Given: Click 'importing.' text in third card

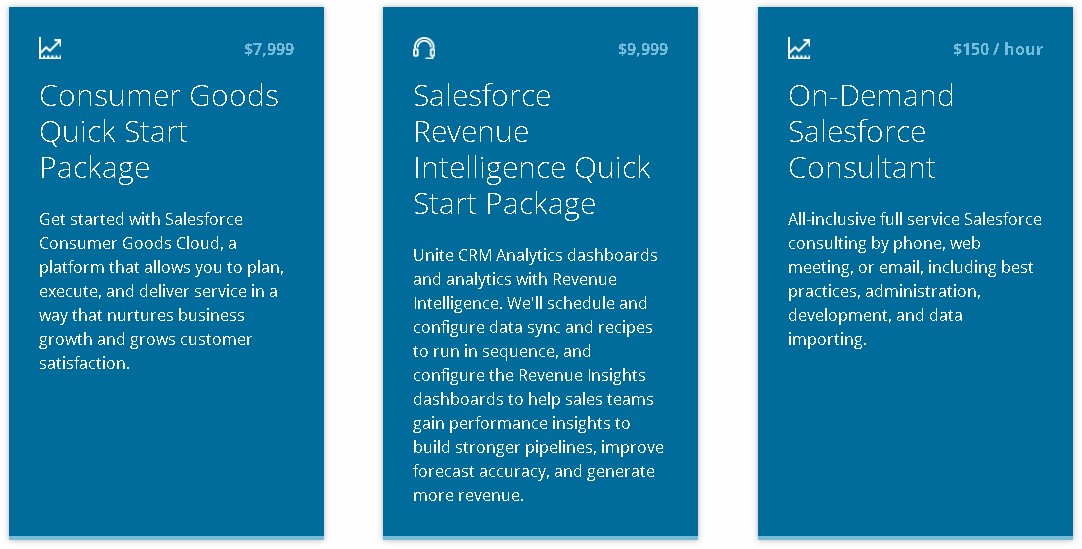Looking at the screenshot, I should click(827, 339).
